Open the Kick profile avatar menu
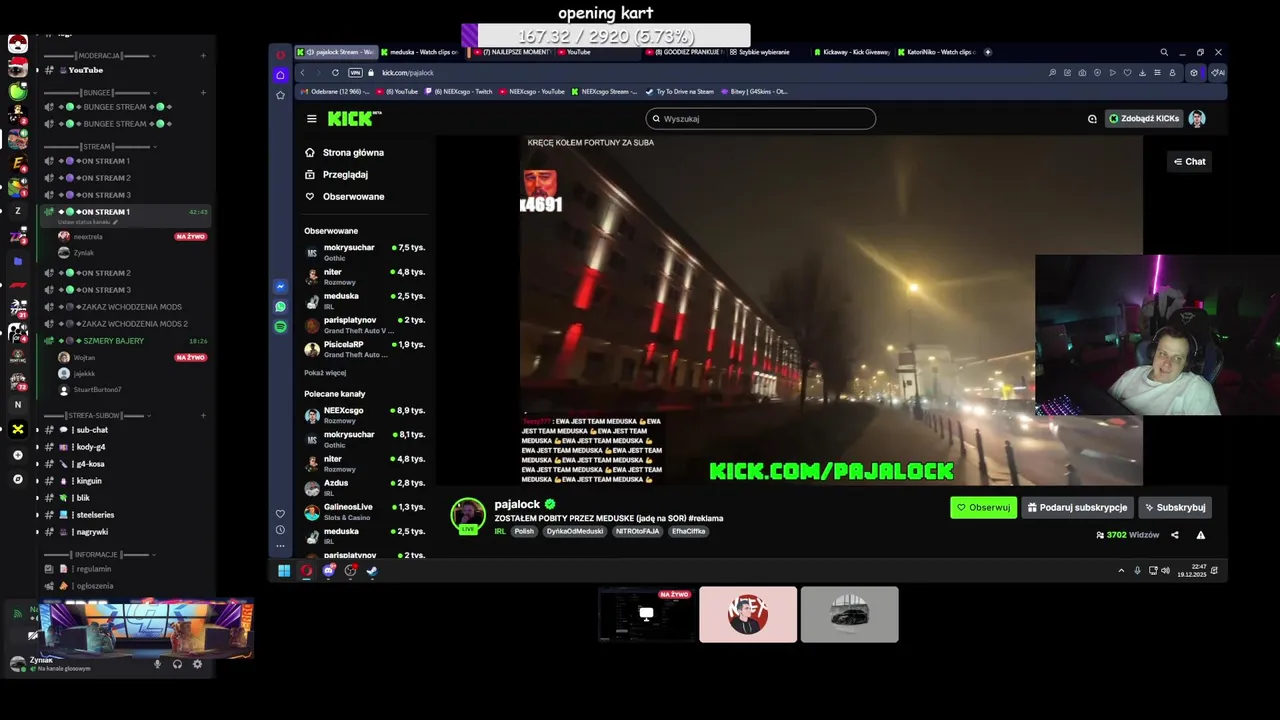 1197,118
